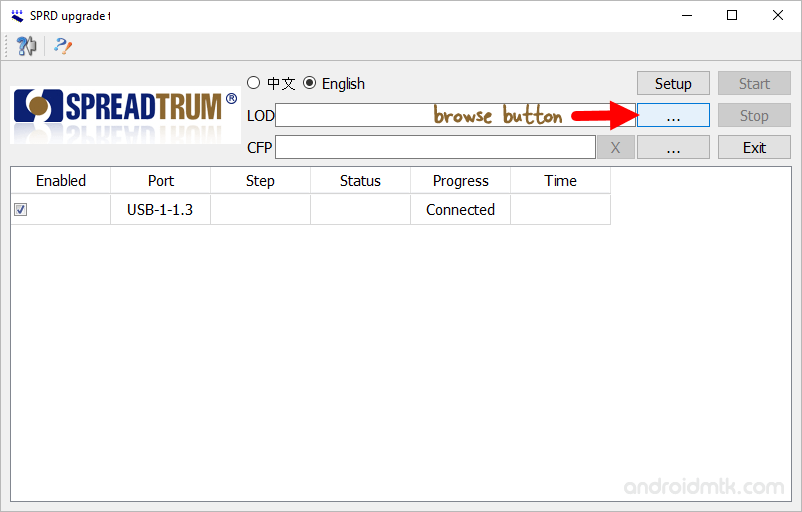
Task: Select the 中文 language radio button
Action: [253, 83]
